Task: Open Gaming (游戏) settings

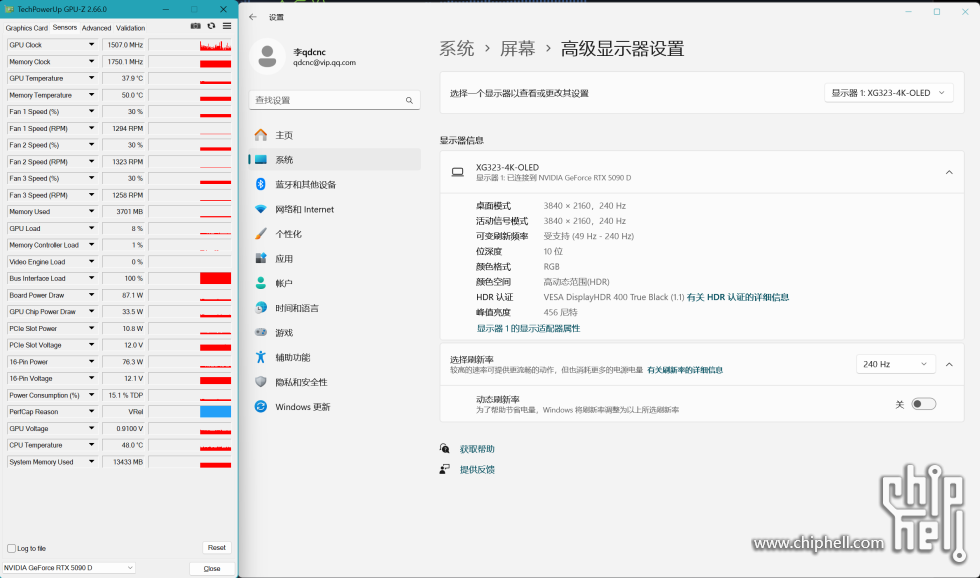Action: [x=334, y=332]
